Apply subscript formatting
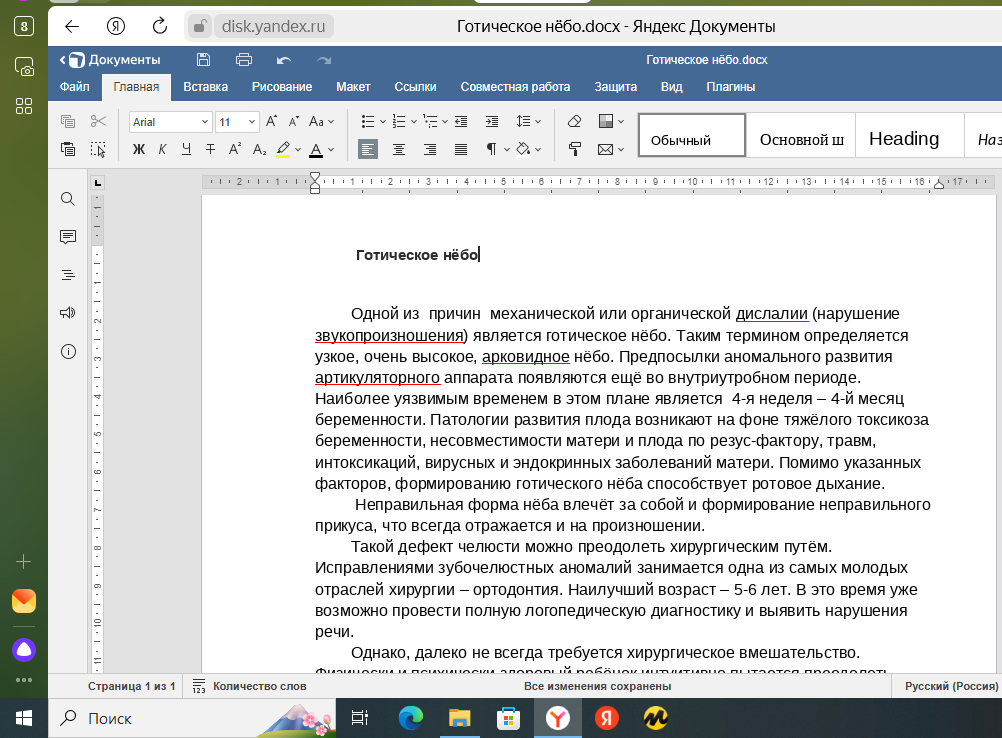Image resolution: width=1002 pixels, height=738 pixels. coord(259,149)
